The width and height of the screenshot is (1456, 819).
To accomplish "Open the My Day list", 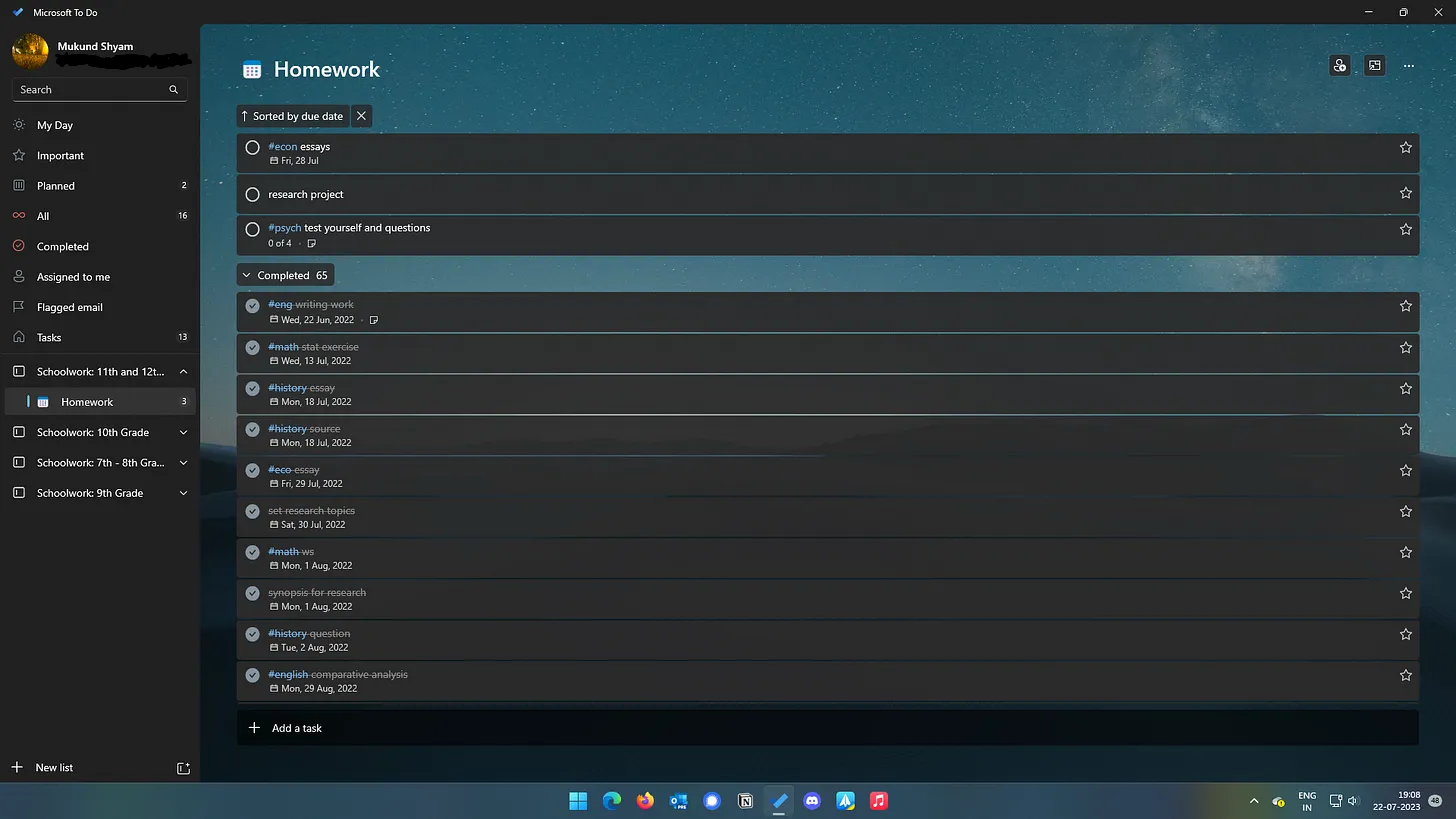I will coord(55,126).
